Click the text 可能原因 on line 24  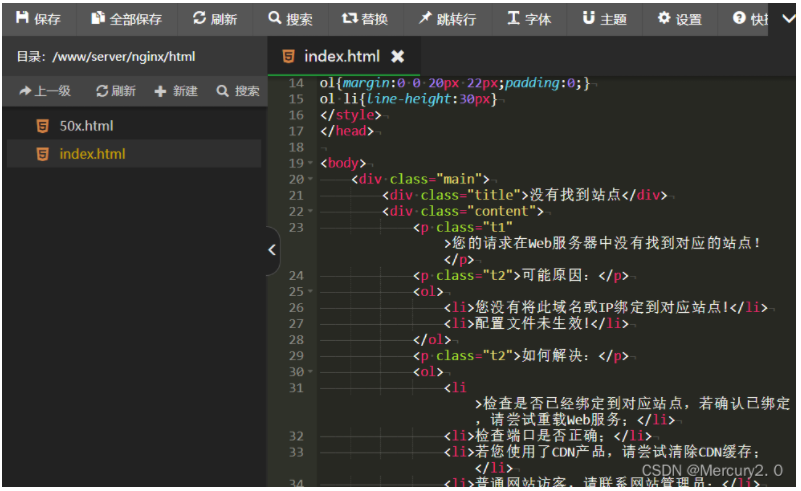click(x=552, y=275)
